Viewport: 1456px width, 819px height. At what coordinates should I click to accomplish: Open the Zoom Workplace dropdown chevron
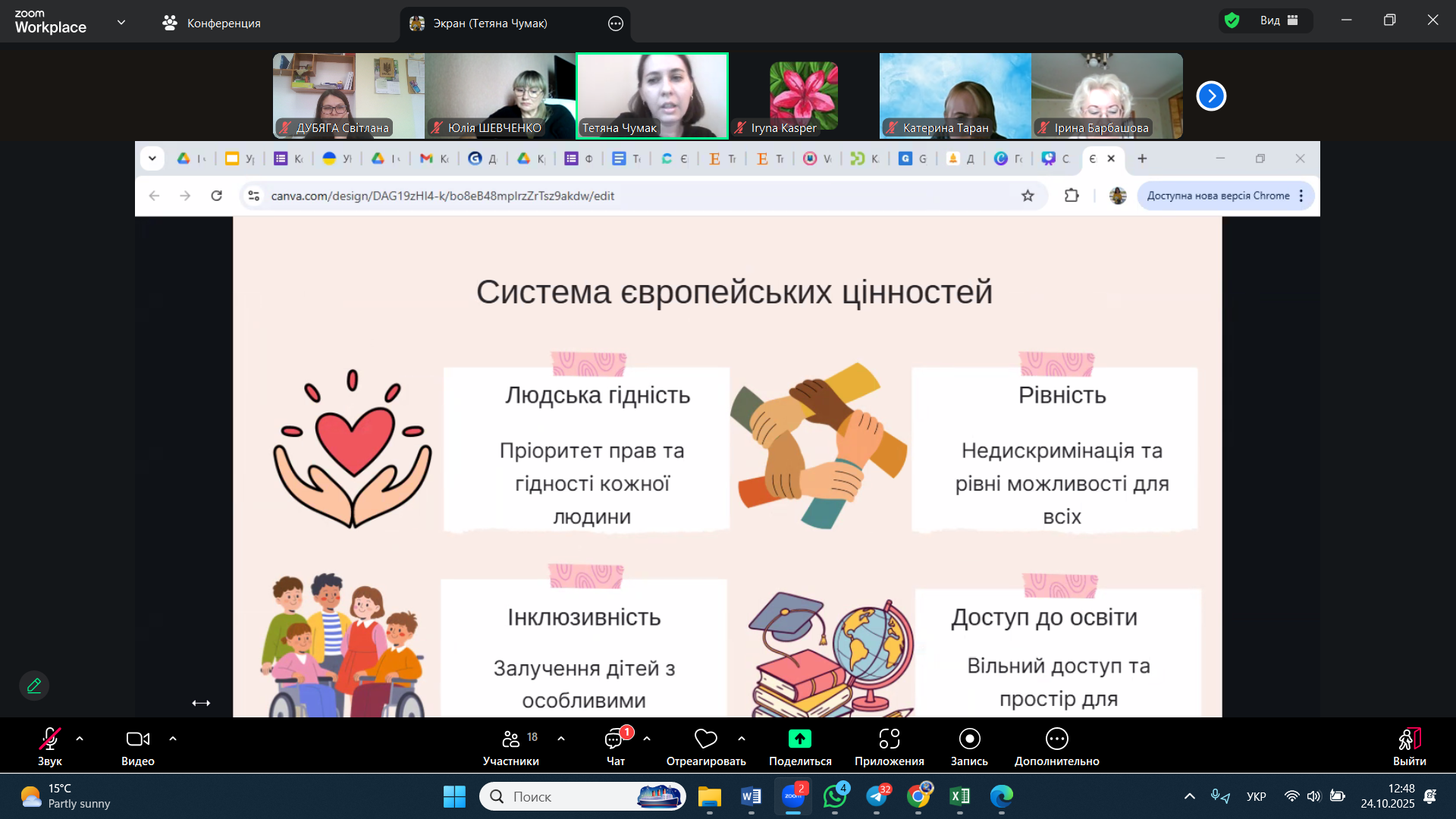pos(121,23)
